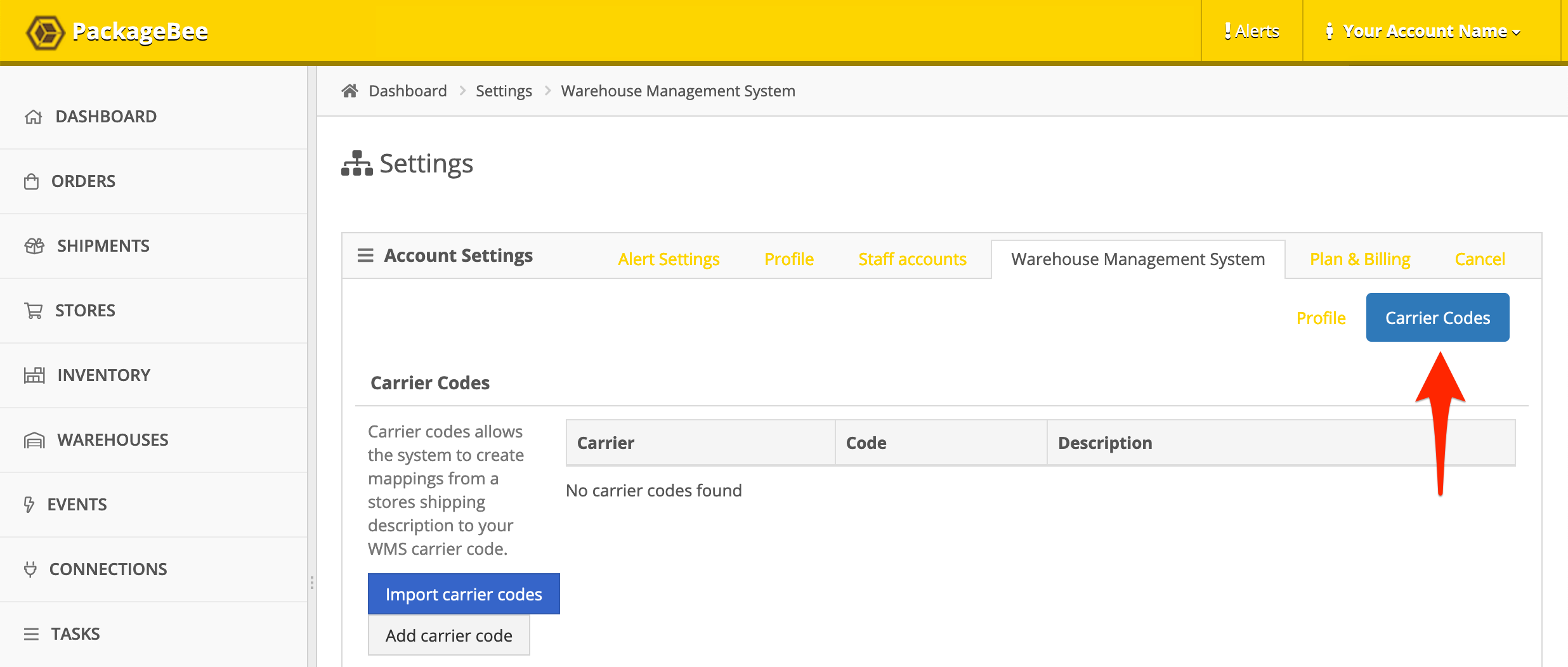1568x667 pixels.
Task: Switch to the Plan & Billing tab
Action: 1360,259
